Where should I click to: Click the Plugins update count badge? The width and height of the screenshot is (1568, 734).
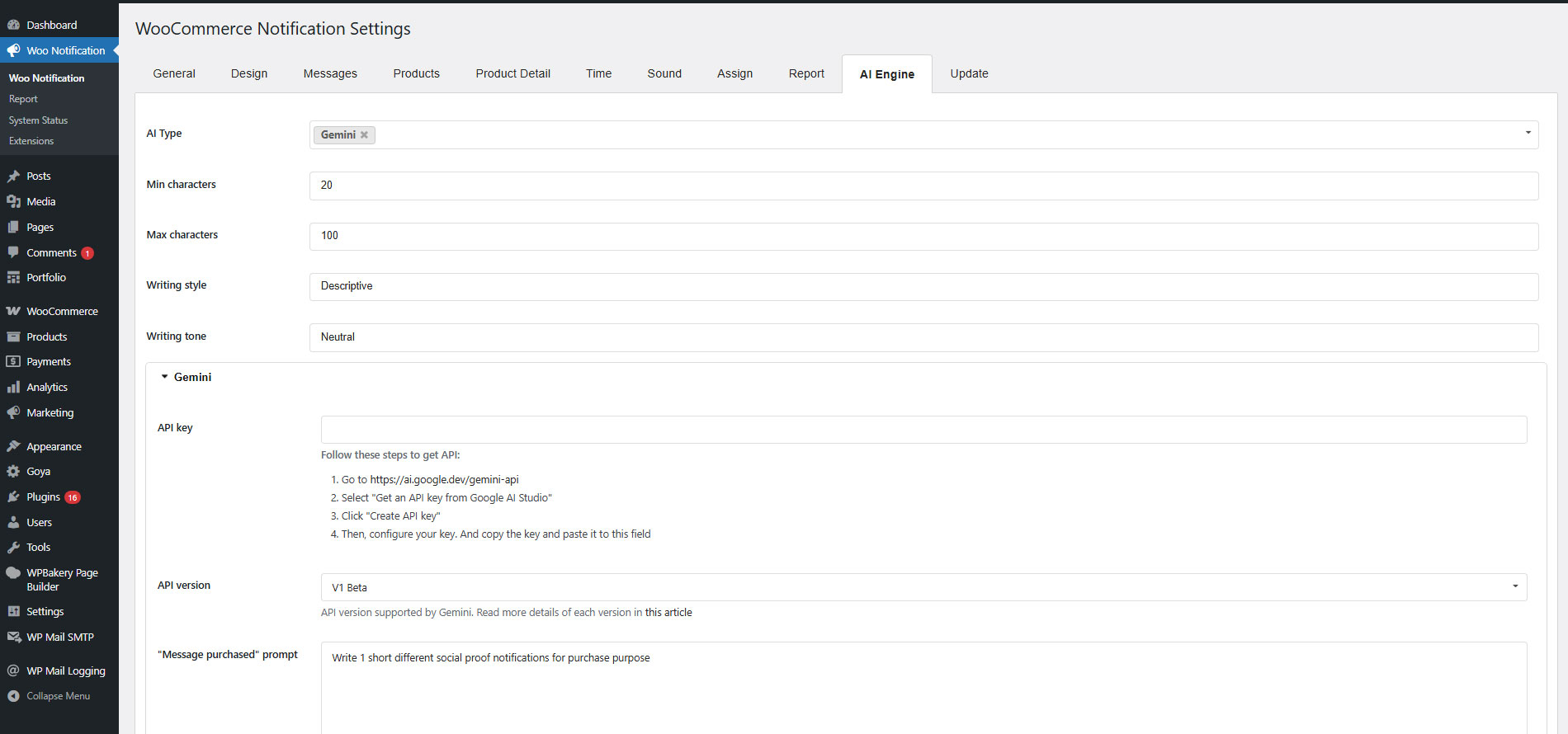point(73,497)
